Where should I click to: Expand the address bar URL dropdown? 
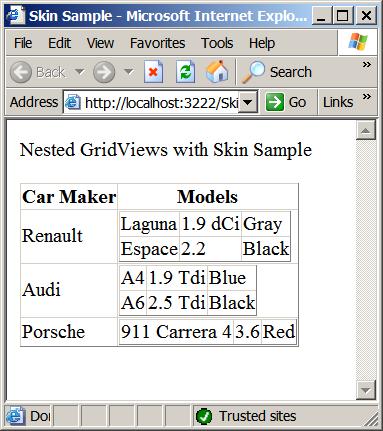248,102
